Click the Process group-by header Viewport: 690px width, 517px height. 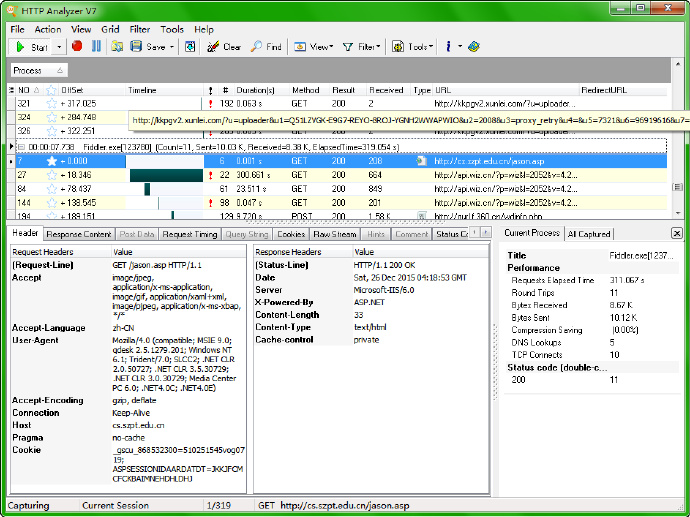coord(39,70)
